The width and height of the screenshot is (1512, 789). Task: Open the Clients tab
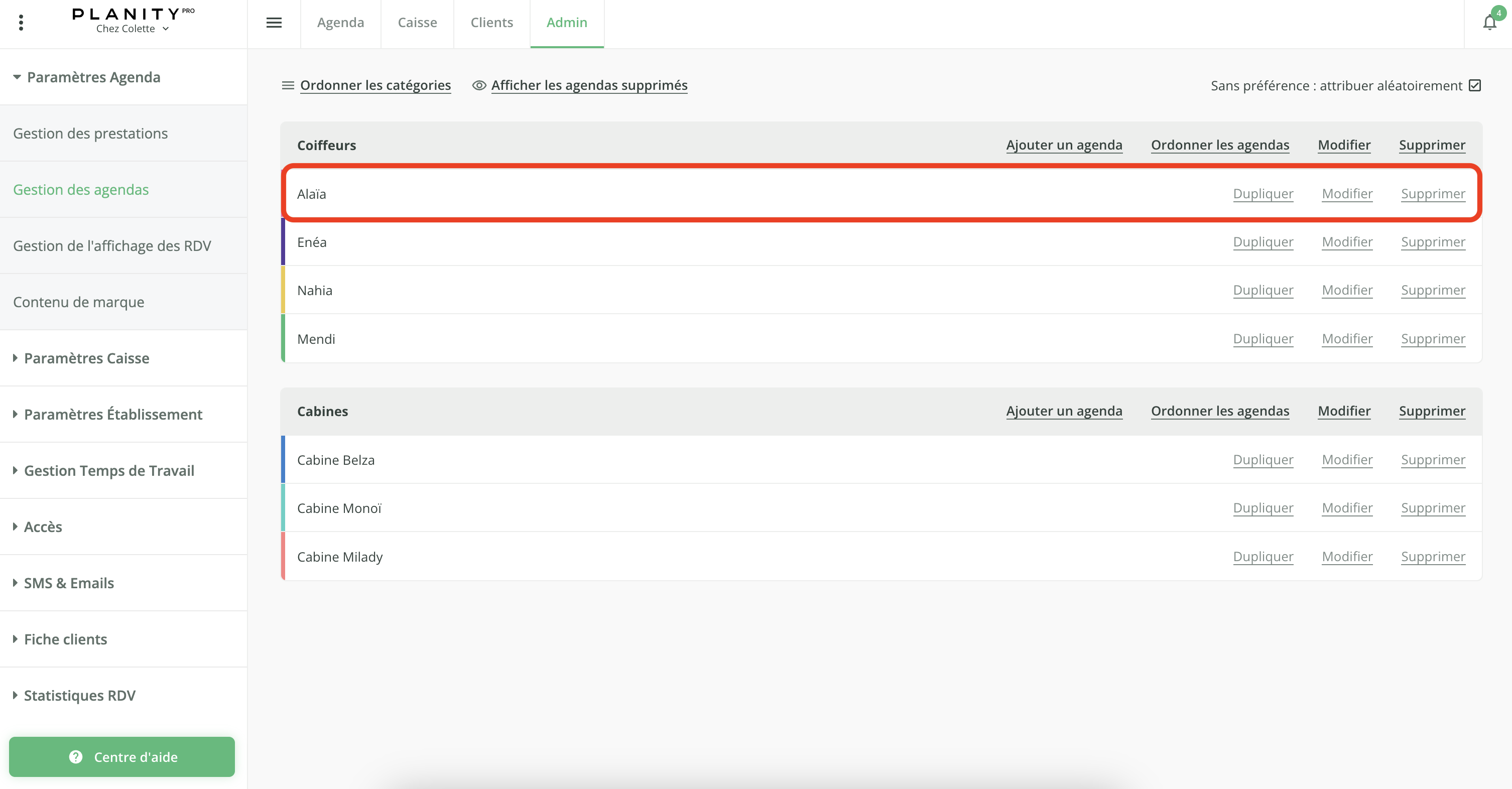(x=491, y=22)
